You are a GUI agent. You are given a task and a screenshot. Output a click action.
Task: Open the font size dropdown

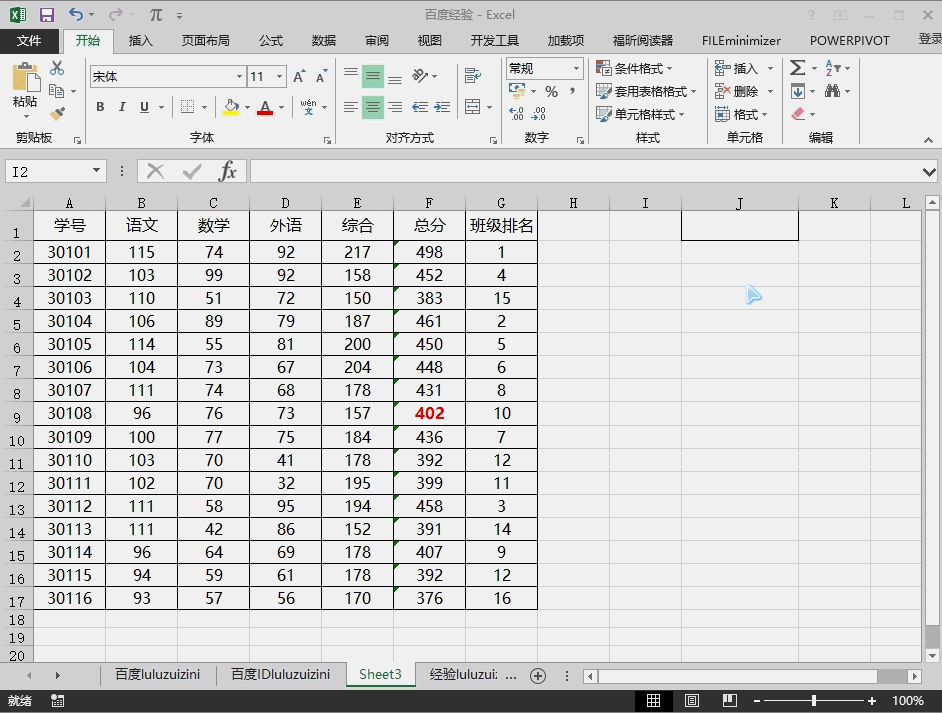(x=279, y=77)
